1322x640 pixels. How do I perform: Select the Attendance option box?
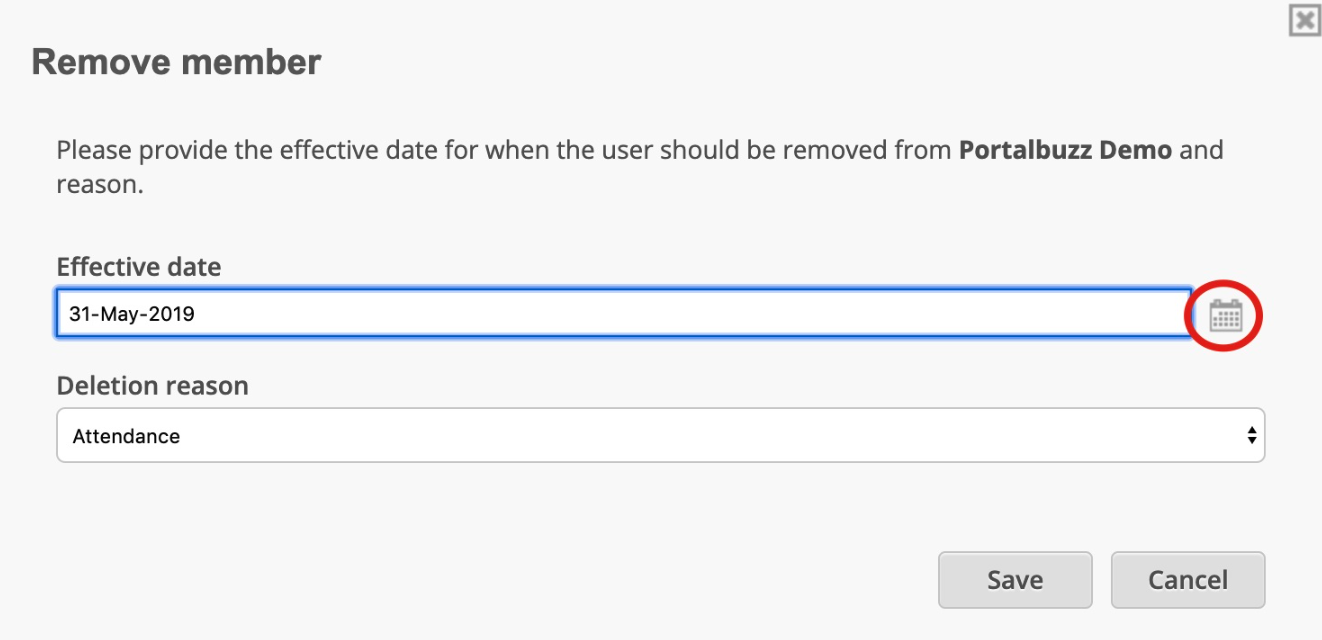coord(661,435)
